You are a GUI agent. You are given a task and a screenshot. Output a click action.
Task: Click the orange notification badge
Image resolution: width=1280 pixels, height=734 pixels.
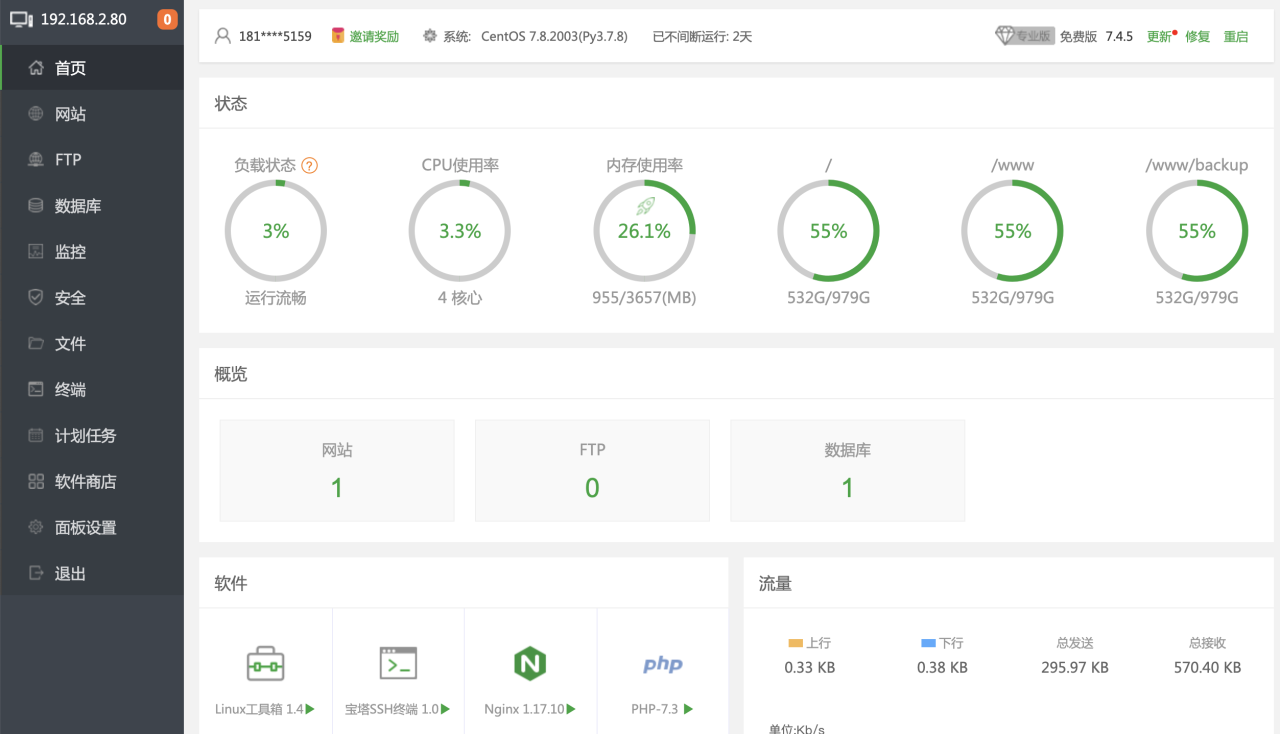click(167, 19)
